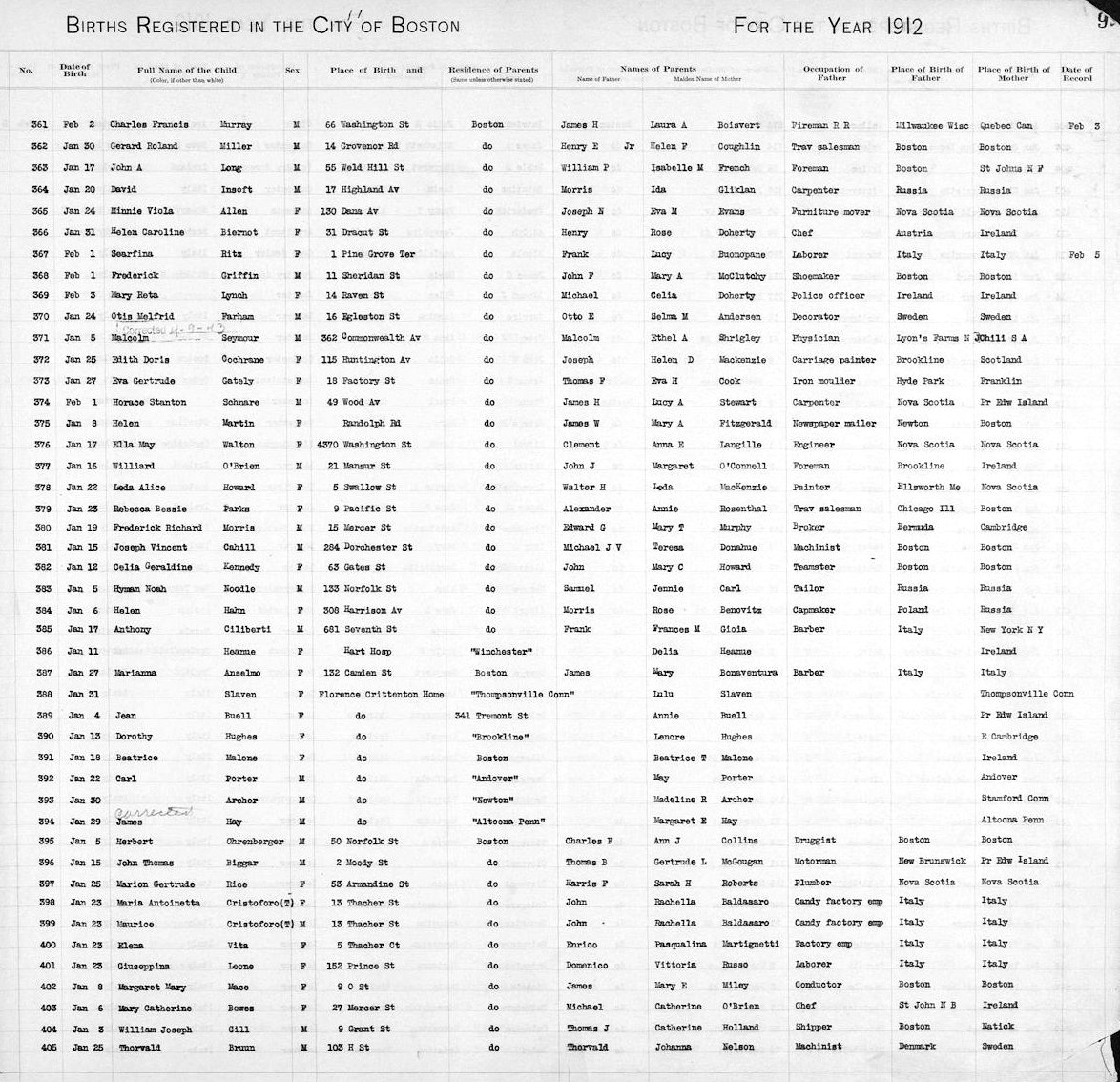This screenshot has height=1082, width=1120.
Task: Click the 'Florence Crittenton Home' entry
Action: click(372, 695)
